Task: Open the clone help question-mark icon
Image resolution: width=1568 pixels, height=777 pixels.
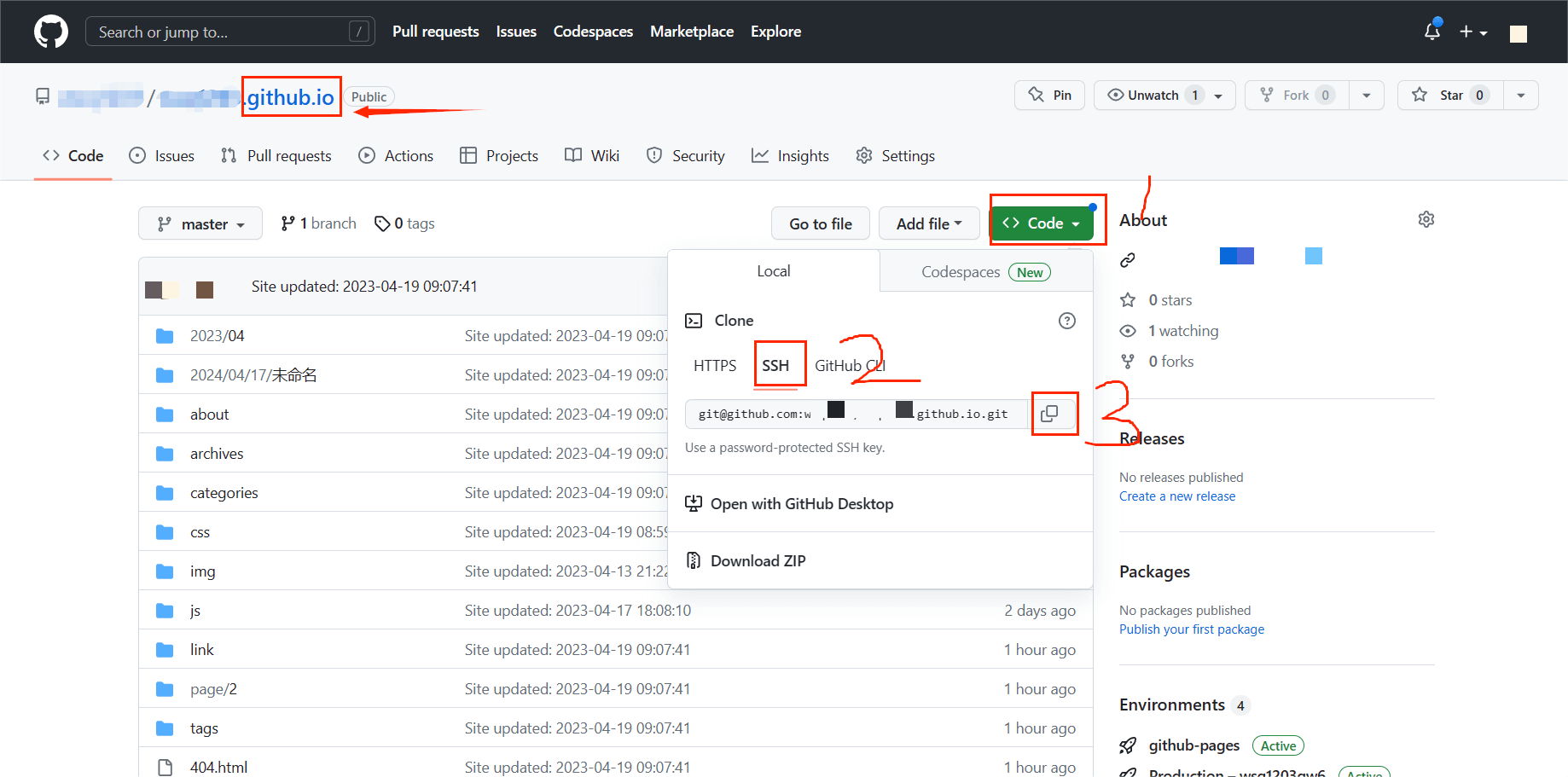Action: point(1067,321)
